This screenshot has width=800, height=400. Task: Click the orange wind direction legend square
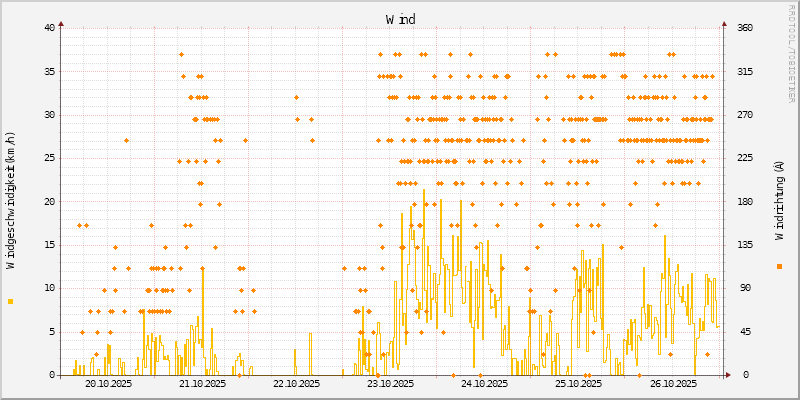coord(779,266)
